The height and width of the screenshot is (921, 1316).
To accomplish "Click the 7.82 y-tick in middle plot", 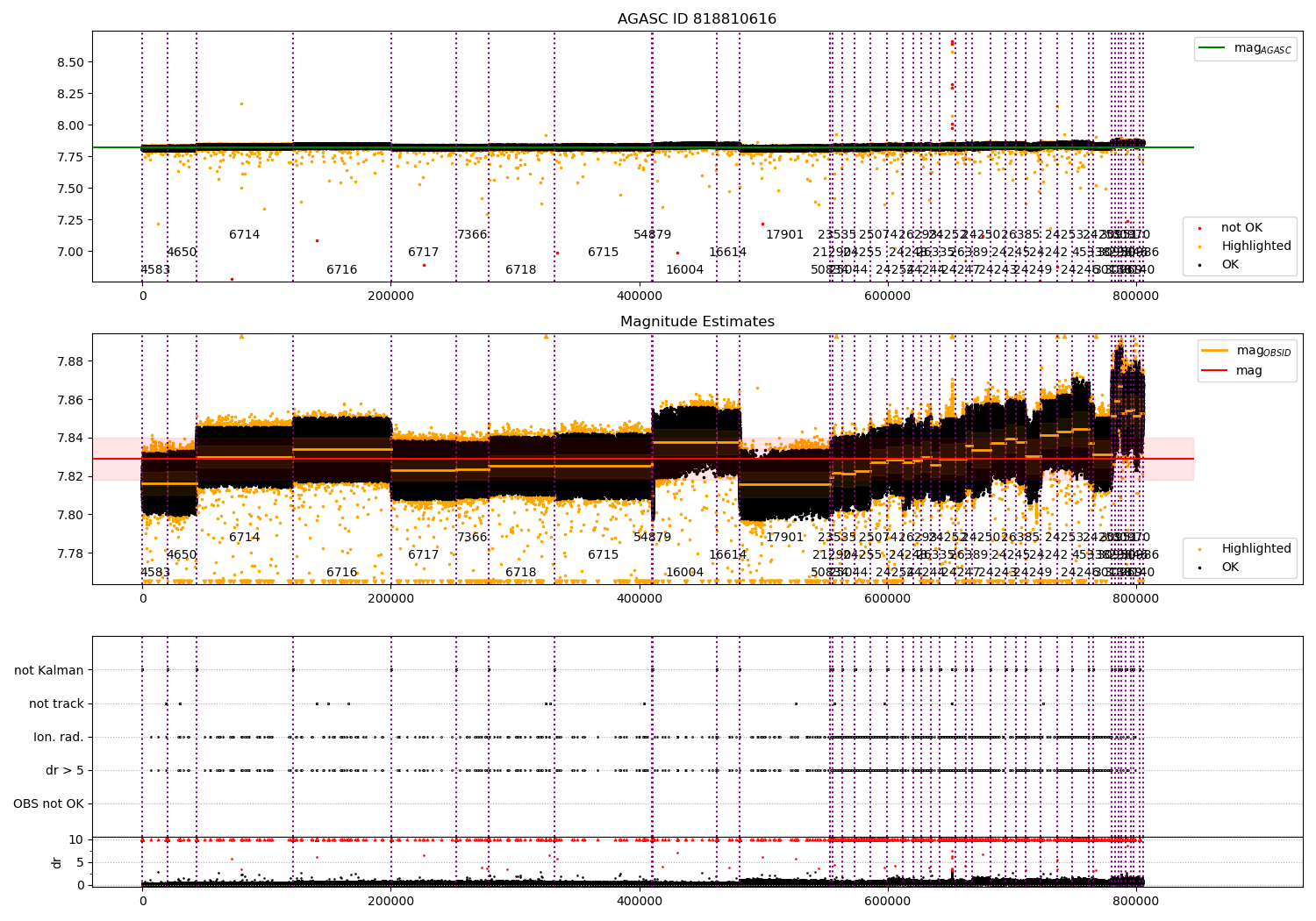I will 71,477.
